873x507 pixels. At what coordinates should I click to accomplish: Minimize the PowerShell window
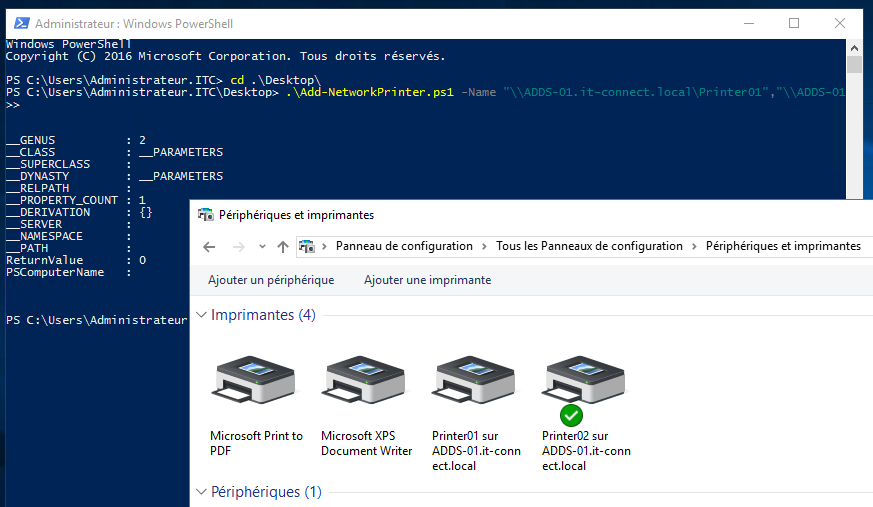[749, 23]
